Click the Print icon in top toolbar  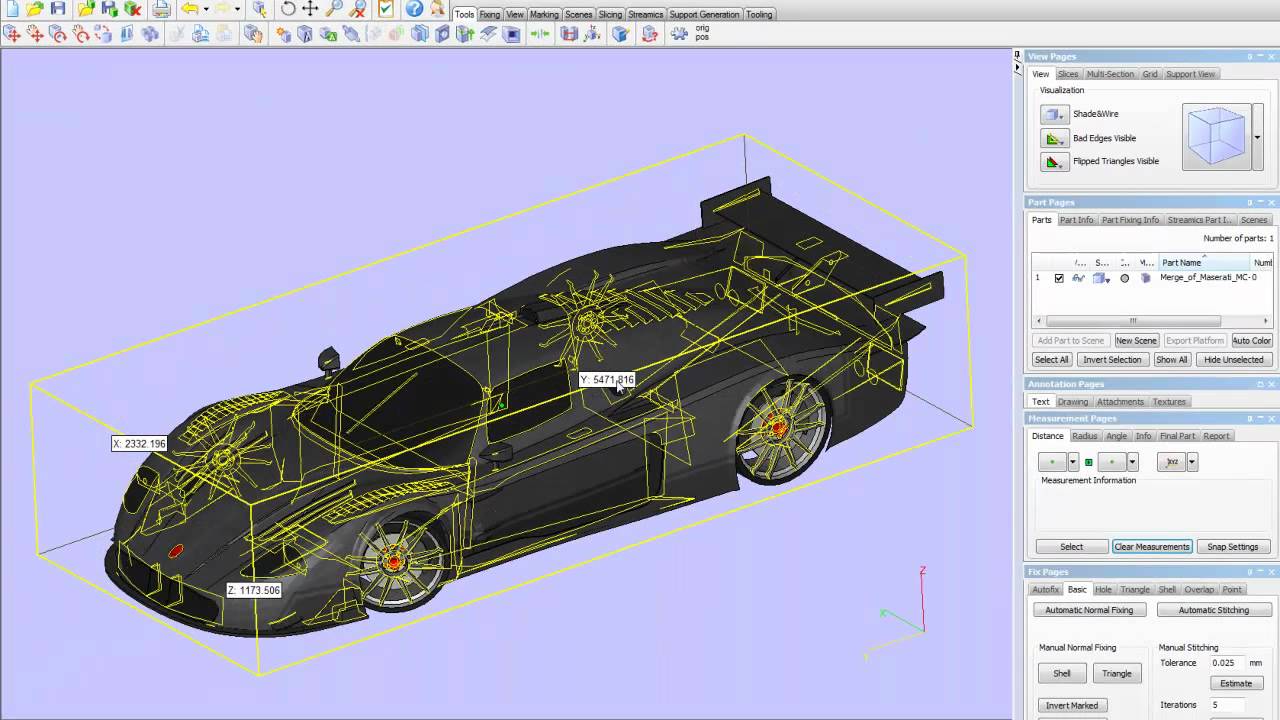(161, 9)
